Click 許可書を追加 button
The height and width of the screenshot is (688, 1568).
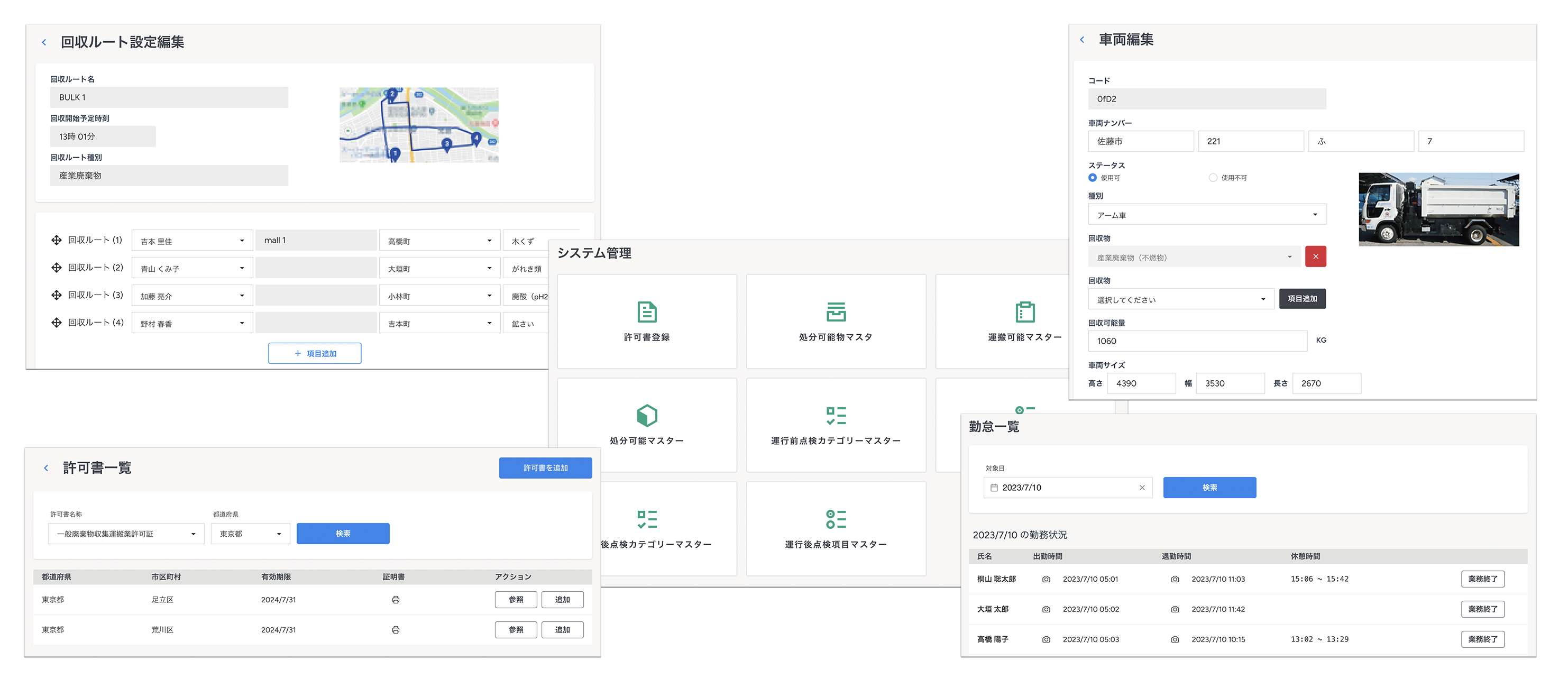(x=545, y=468)
